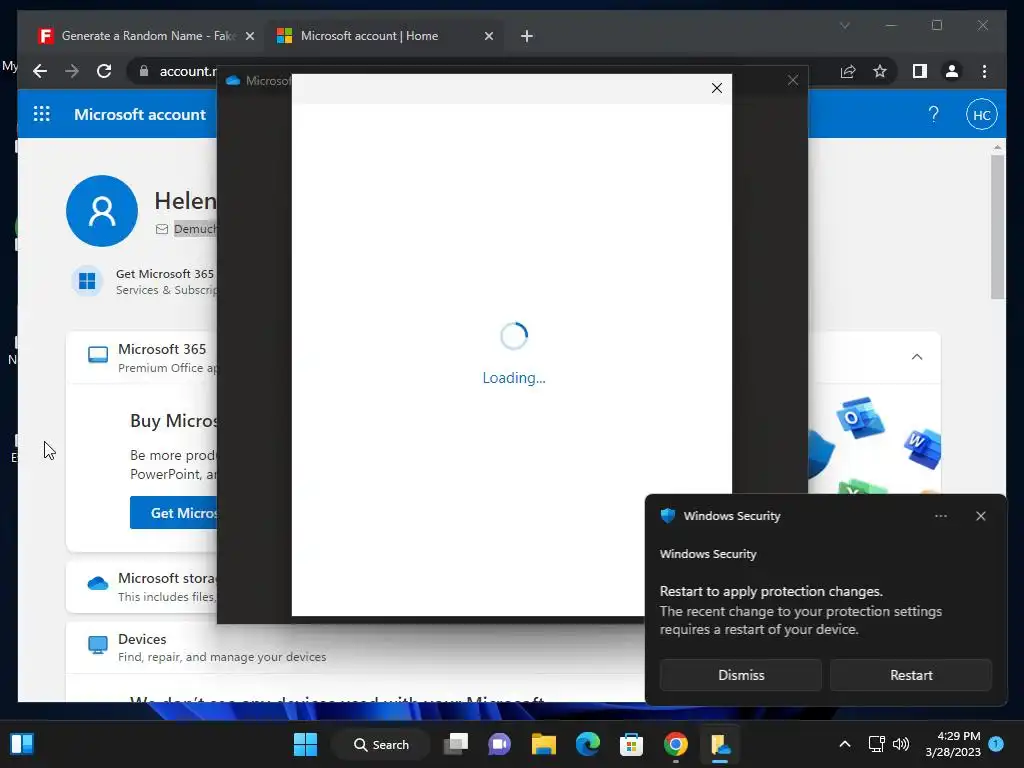Go back with the browser back arrow
The height and width of the screenshot is (768, 1024).
pos(40,71)
